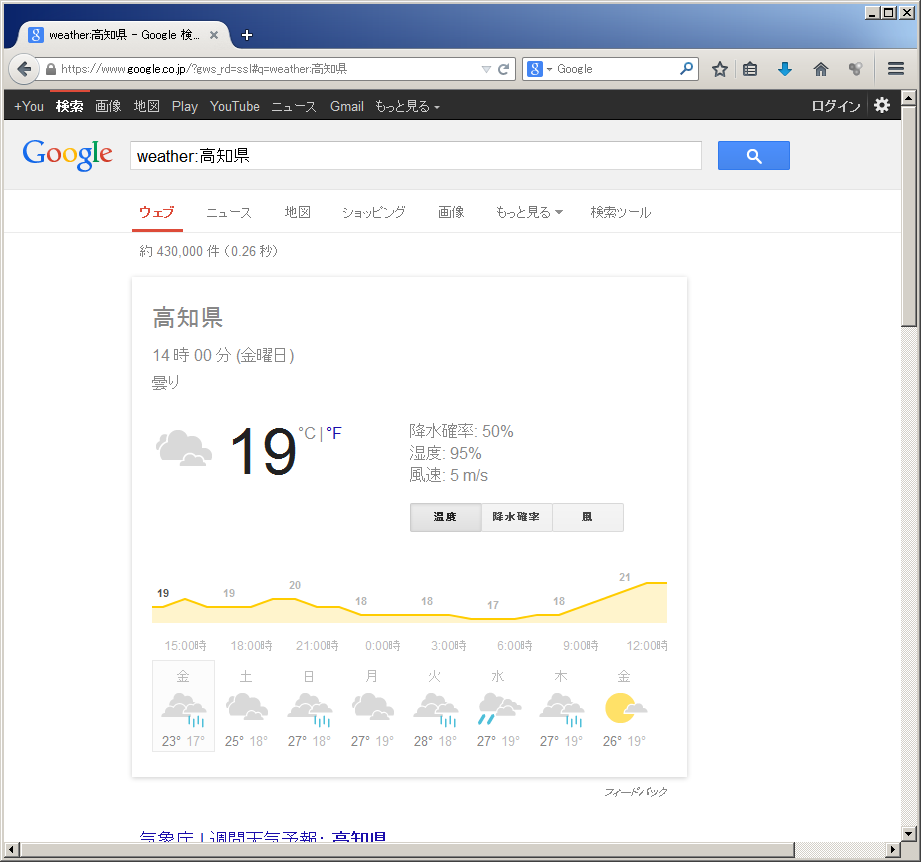The image size is (921, 862).
Task: Click 検索 in the top black bar
Action: (x=69, y=106)
